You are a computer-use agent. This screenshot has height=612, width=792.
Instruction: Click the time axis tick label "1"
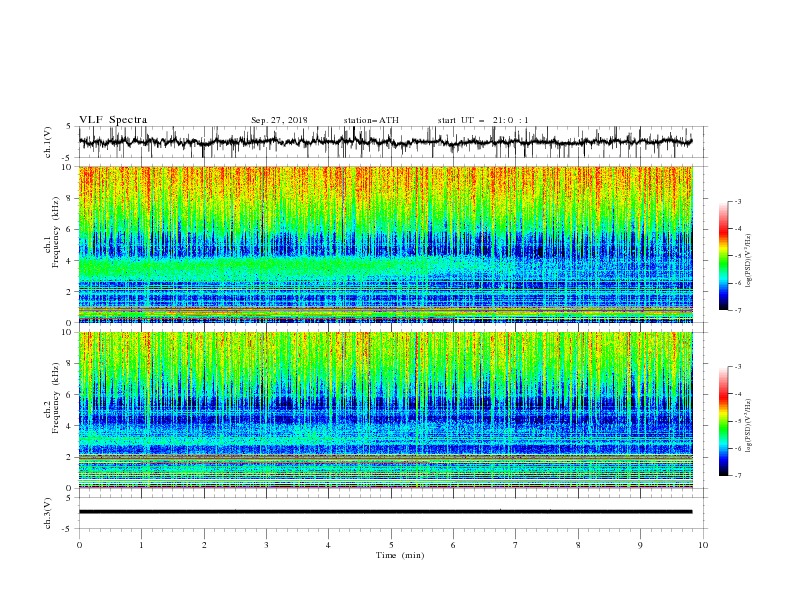pos(141,545)
